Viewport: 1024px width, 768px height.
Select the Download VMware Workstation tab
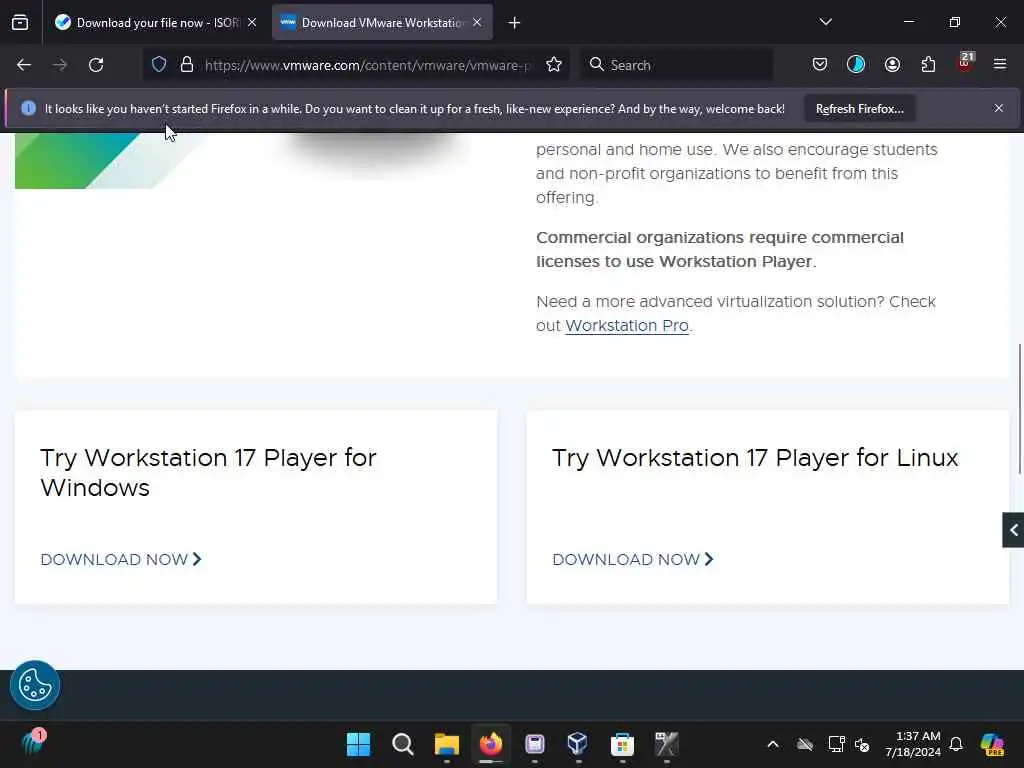point(382,23)
